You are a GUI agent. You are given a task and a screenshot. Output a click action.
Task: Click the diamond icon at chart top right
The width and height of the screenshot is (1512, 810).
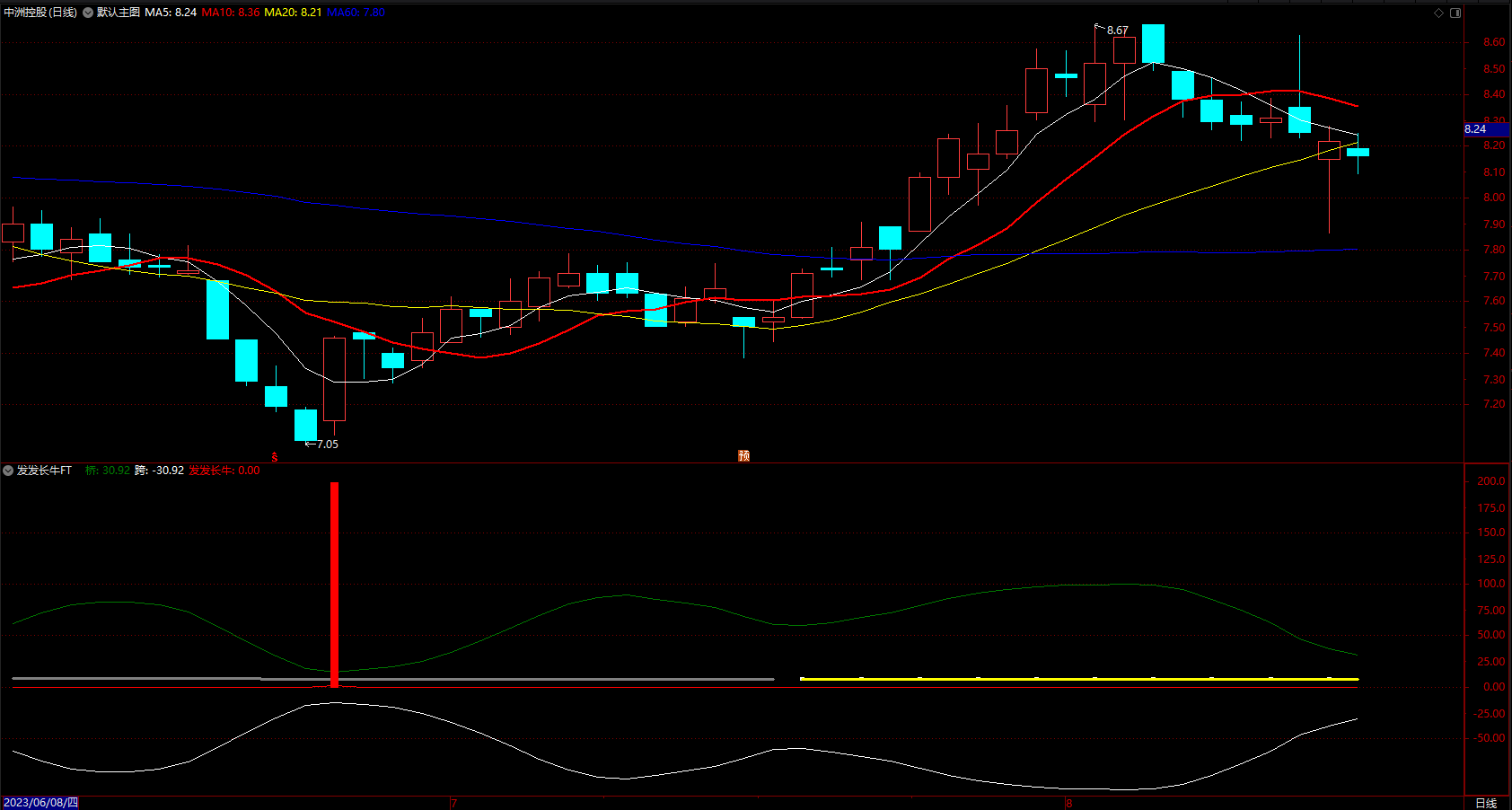[x=1438, y=13]
